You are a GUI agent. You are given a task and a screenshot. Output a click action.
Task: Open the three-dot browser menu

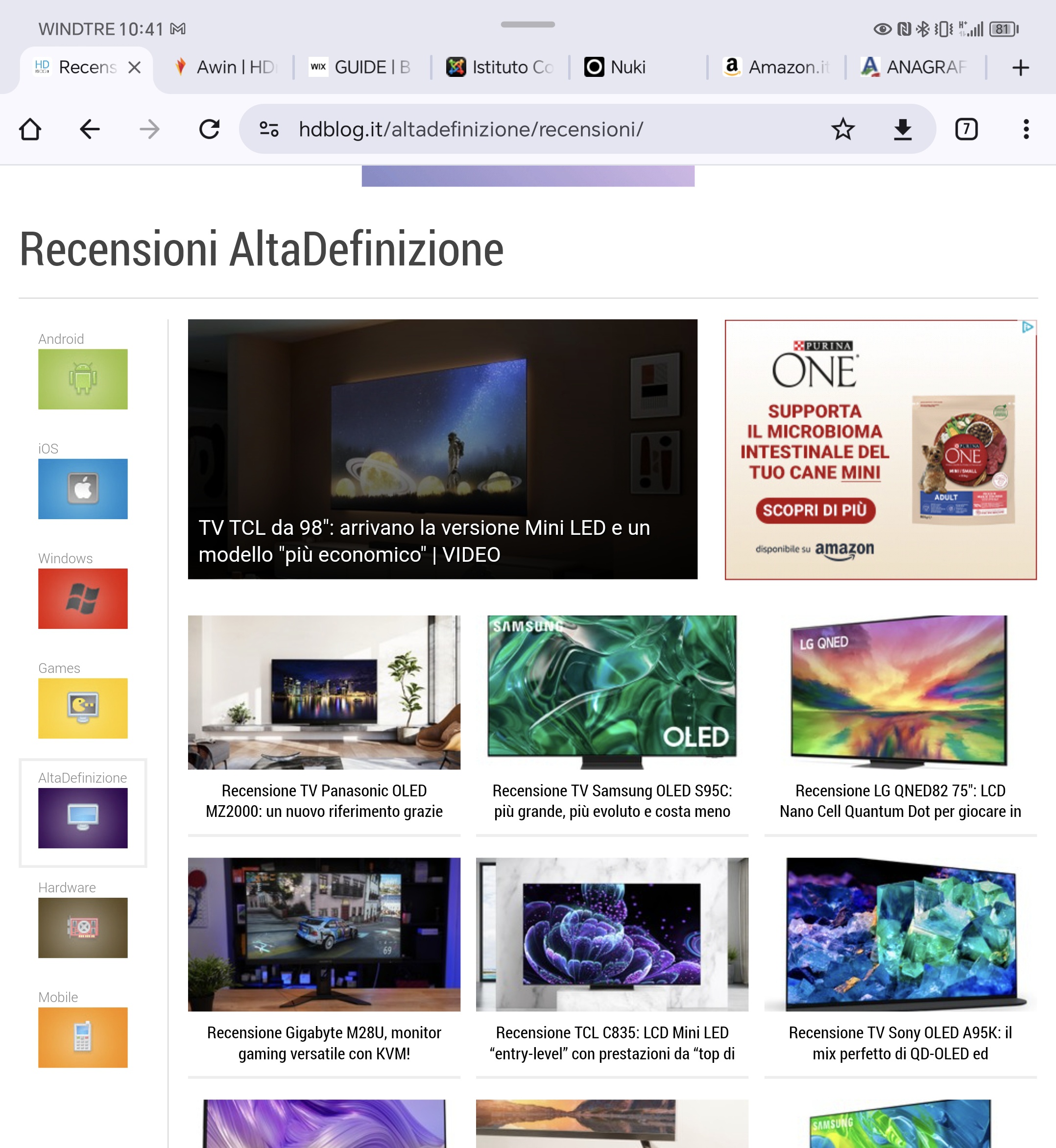pyautogui.click(x=1026, y=129)
